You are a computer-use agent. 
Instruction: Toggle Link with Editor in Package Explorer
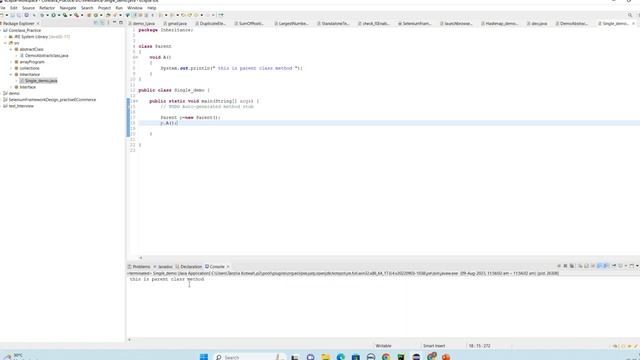tap(101, 23)
